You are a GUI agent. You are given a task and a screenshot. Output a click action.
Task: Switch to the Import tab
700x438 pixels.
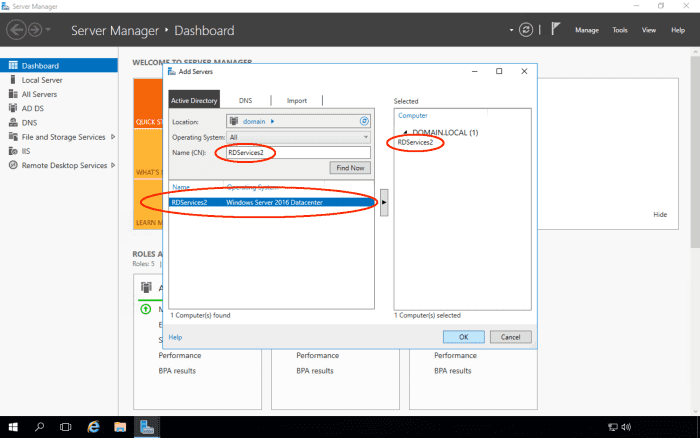pos(297,100)
